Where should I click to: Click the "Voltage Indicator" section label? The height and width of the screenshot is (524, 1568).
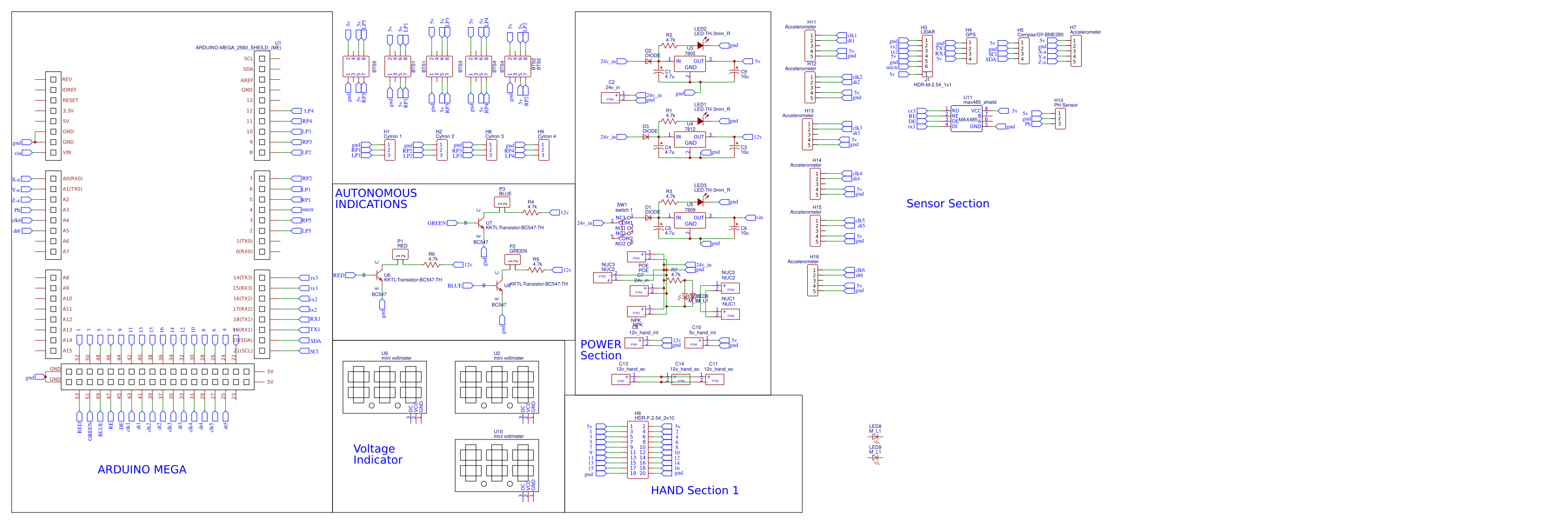(x=377, y=454)
